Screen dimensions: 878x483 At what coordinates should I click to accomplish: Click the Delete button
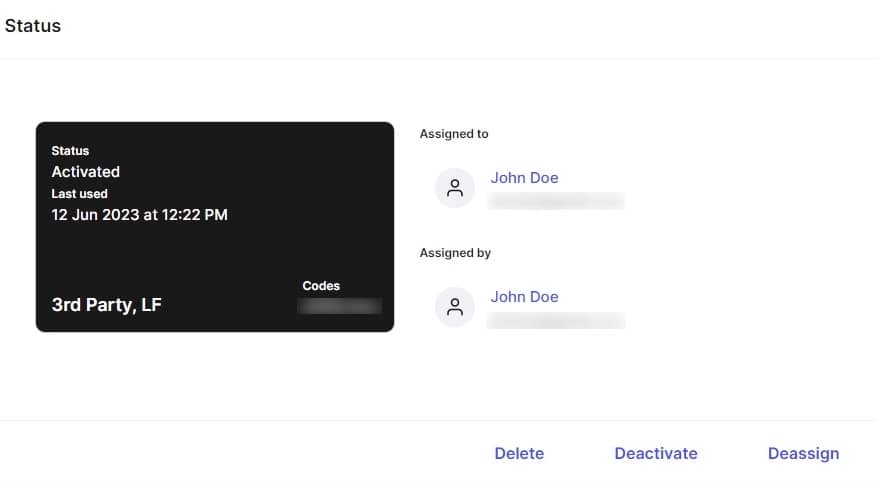pos(519,453)
